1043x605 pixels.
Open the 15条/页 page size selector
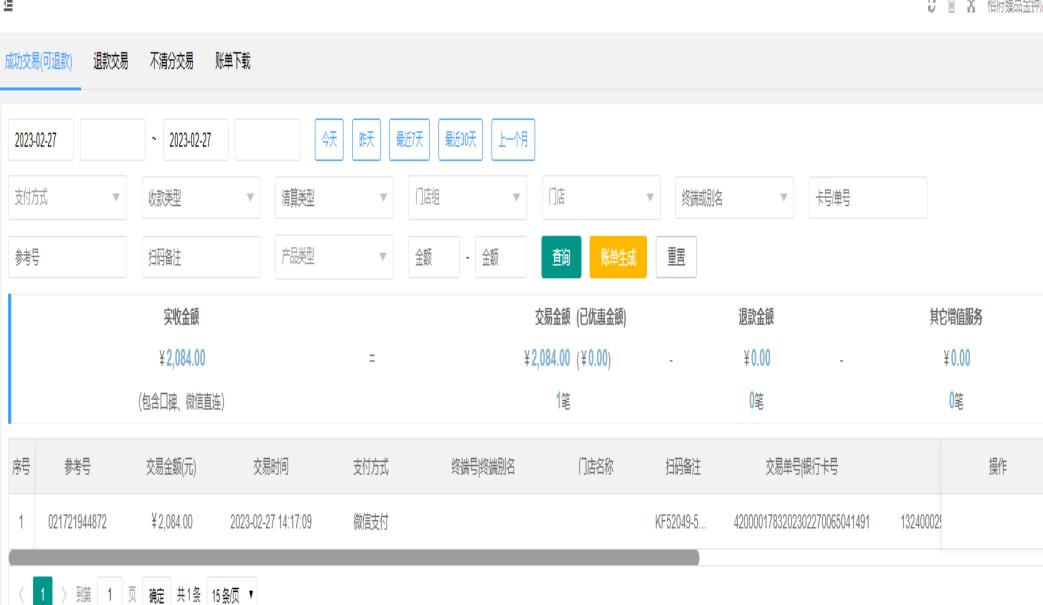(232, 595)
